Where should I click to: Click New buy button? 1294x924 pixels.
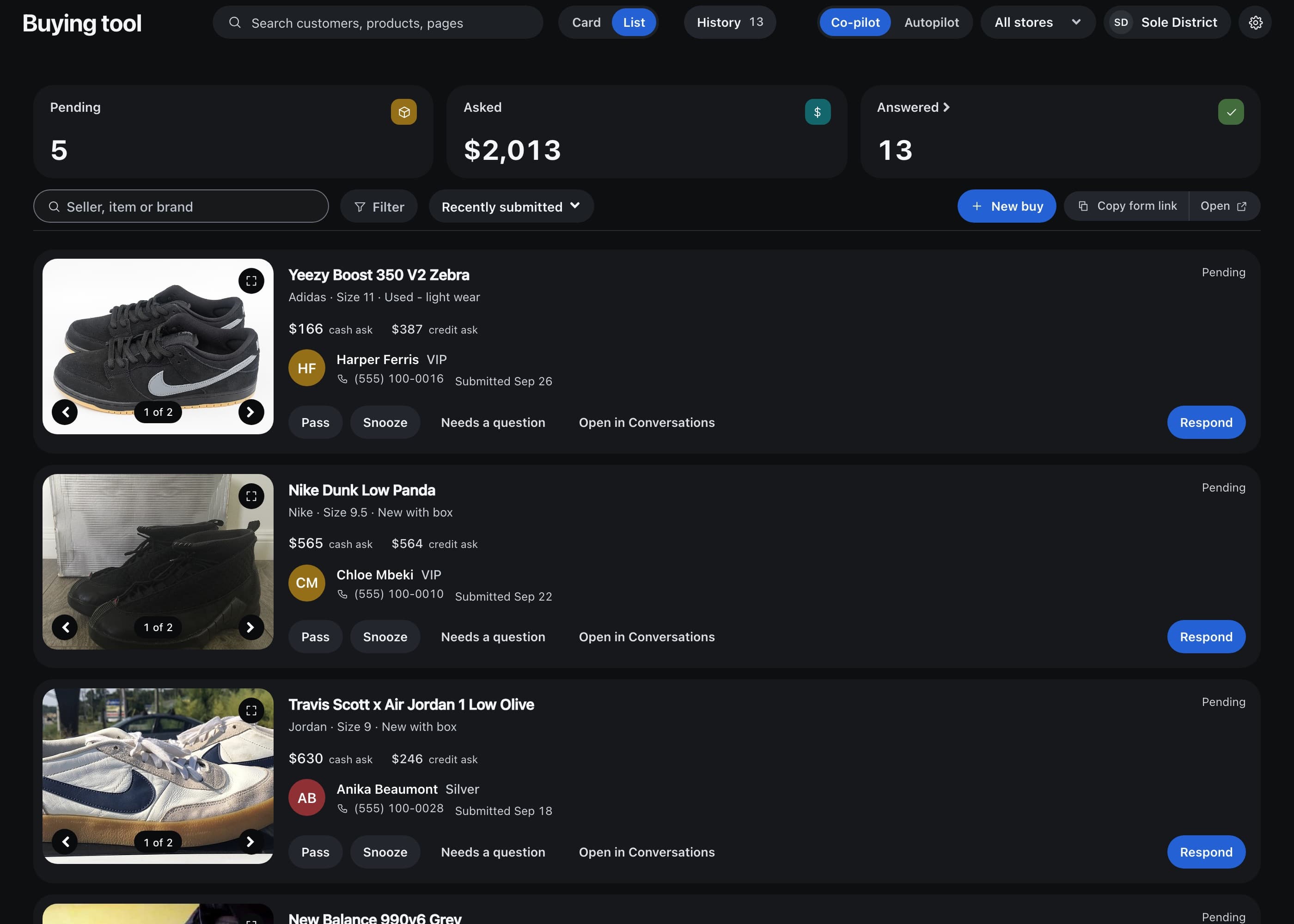1007,206
